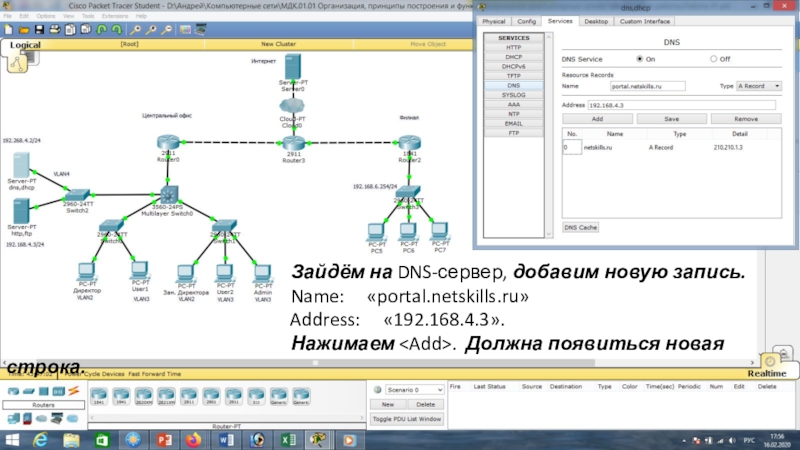Image resolution: width=800 pixels, height=450 pixels.
Task: Click PC6 in the branch network
Action: pyautogui.click(x=408, y=232)
